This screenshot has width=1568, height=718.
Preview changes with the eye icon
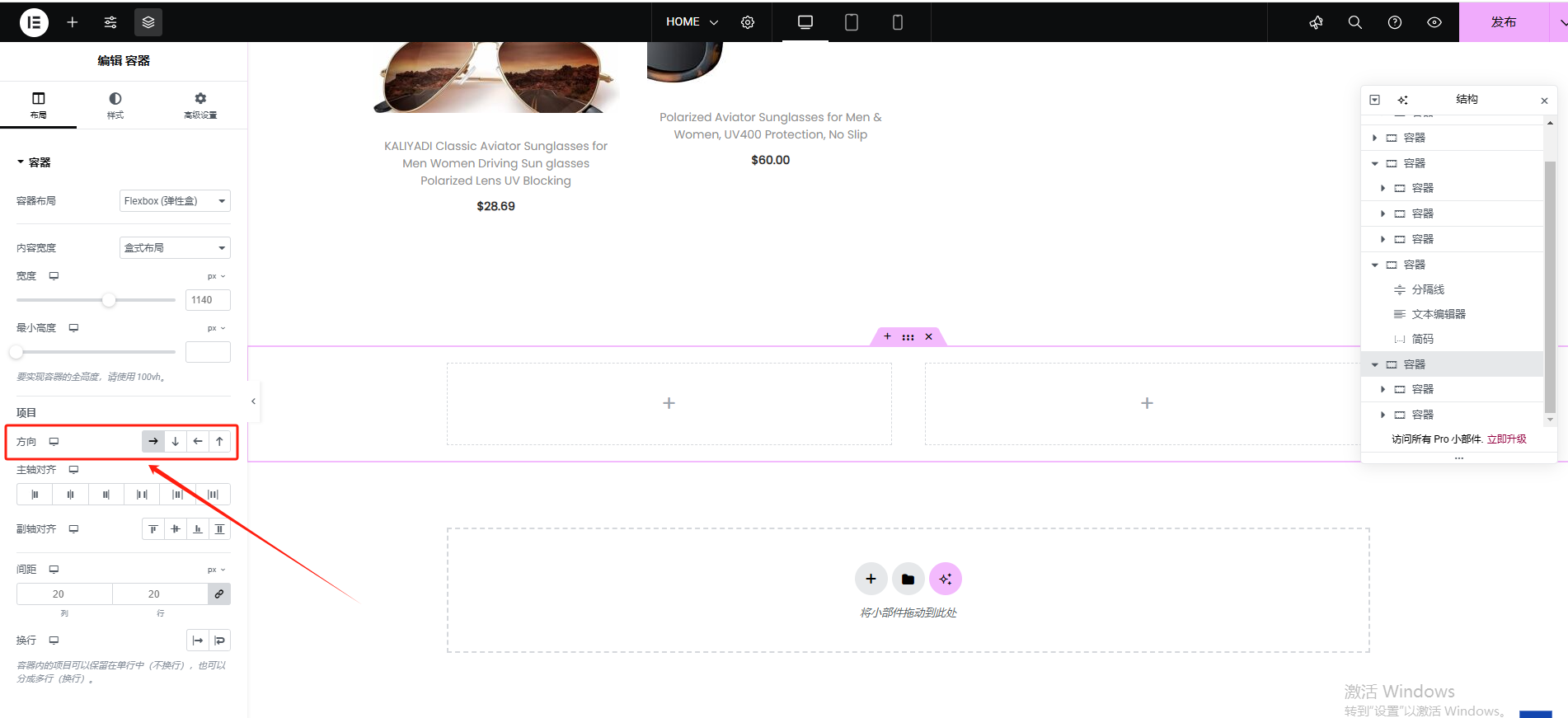tap(1434, 22)
